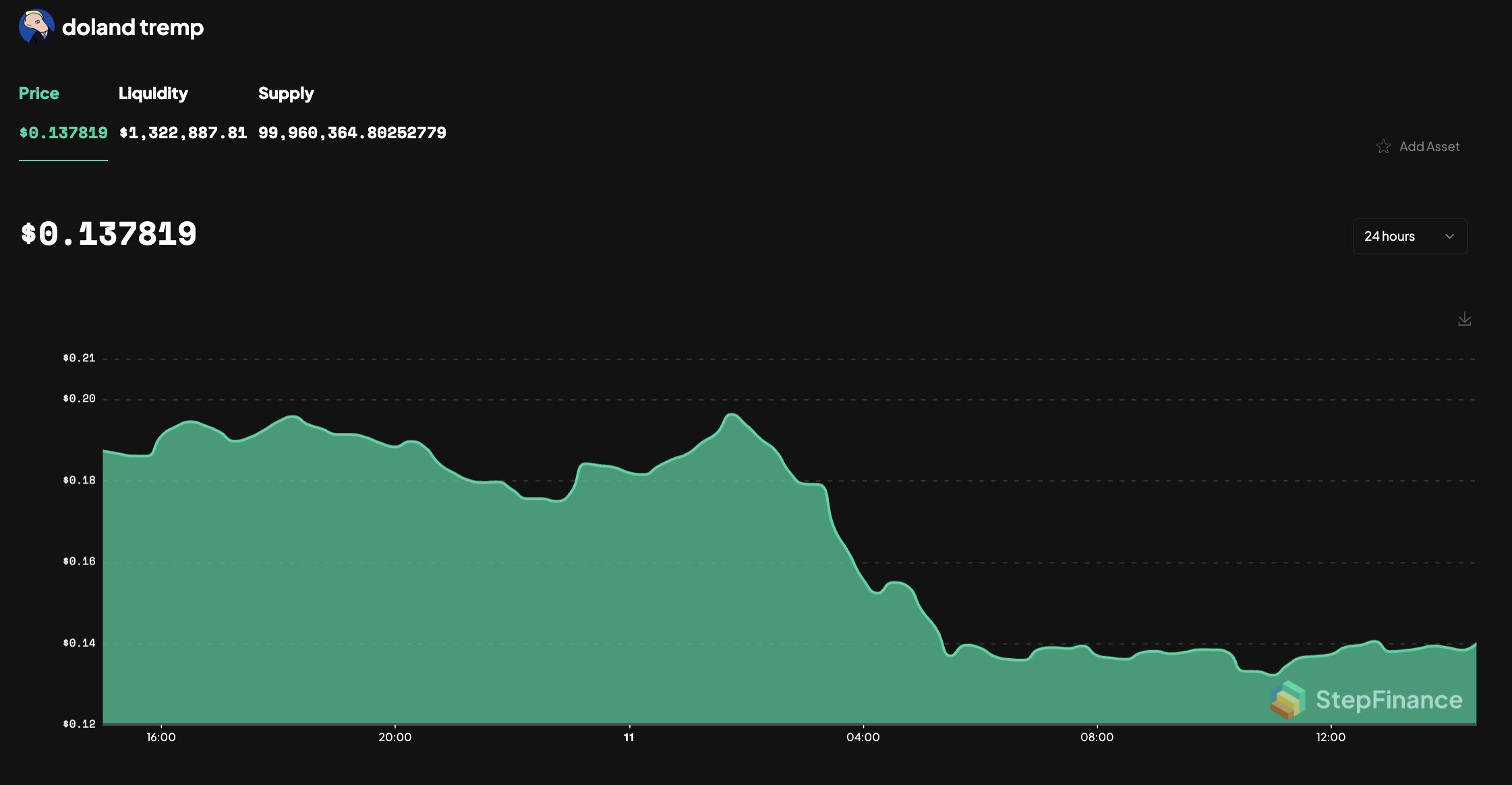Click the StepFinance watermark text
This screenshot has width=1512, height=785.
pos(1389,700)
